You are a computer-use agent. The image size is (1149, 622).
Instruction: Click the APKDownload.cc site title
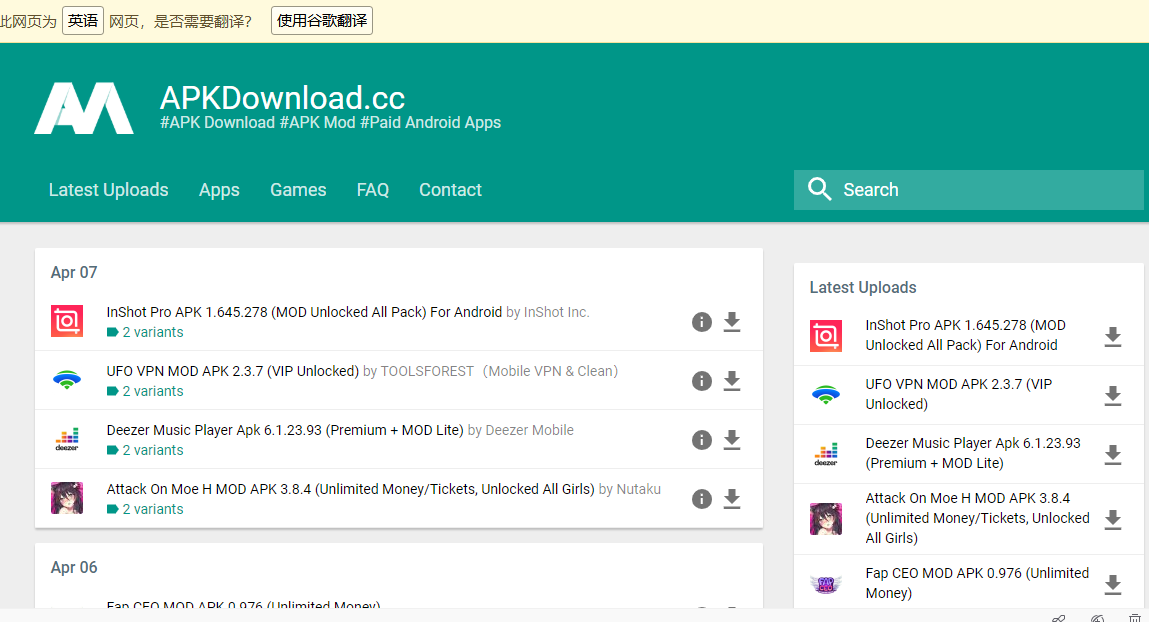click(x=282, y=97)
